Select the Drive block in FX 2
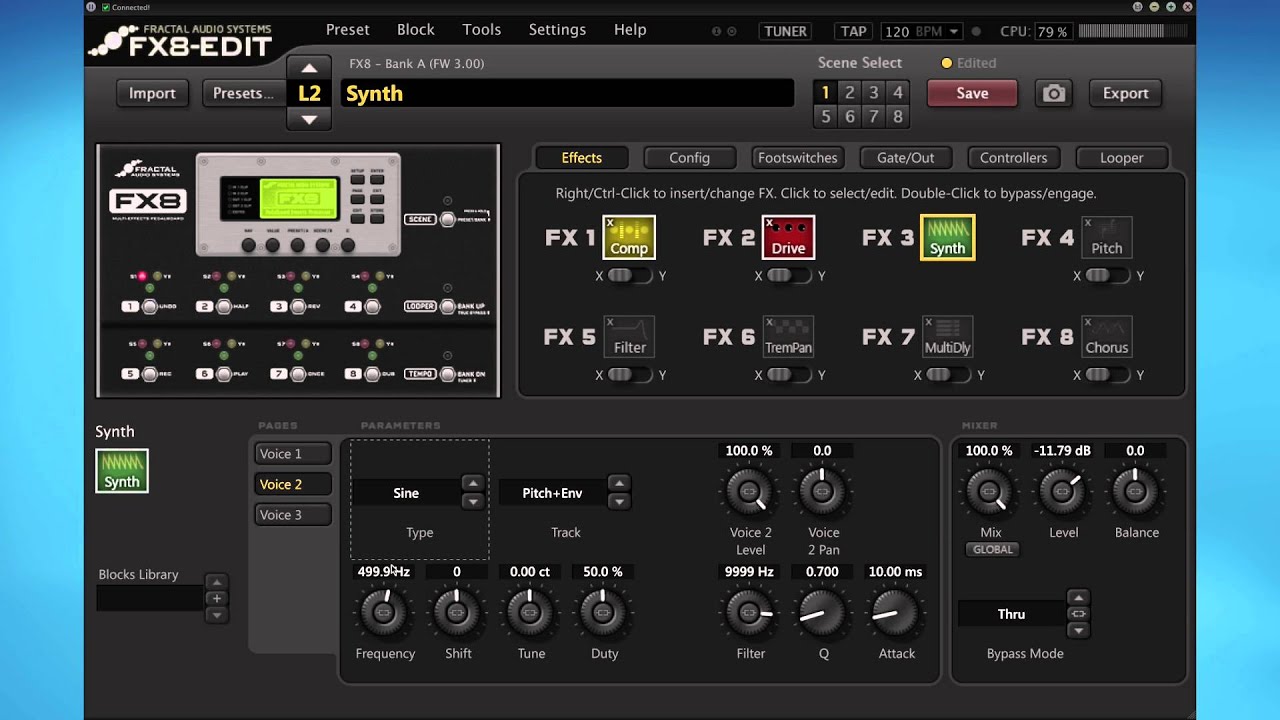 [x=788, y=238]
